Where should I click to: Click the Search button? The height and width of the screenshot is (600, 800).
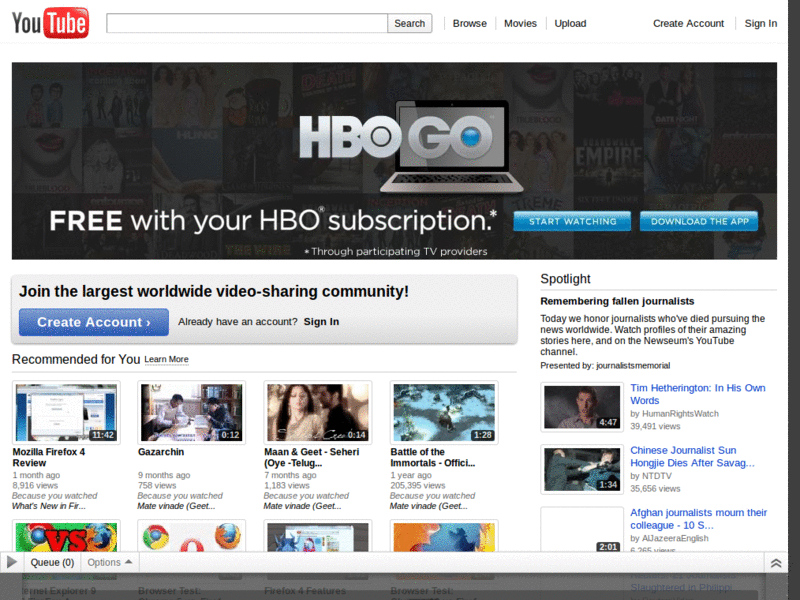coord(409,23)
